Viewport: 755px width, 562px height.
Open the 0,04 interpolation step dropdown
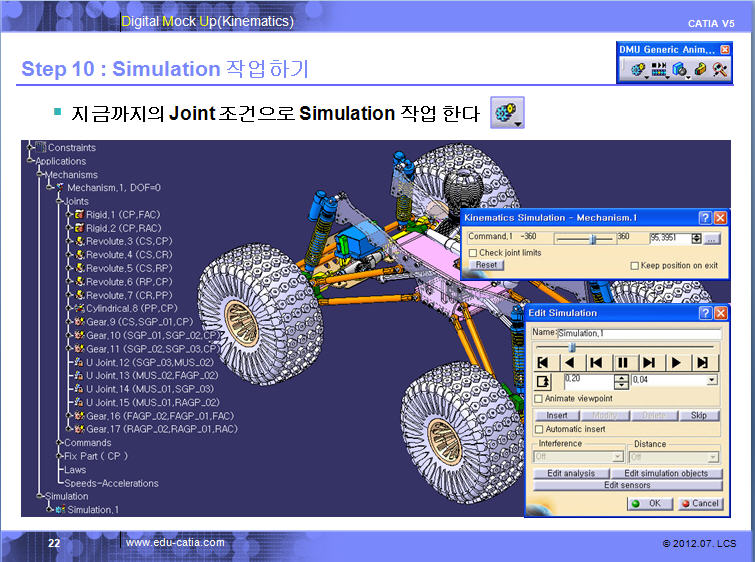[711, 380]
